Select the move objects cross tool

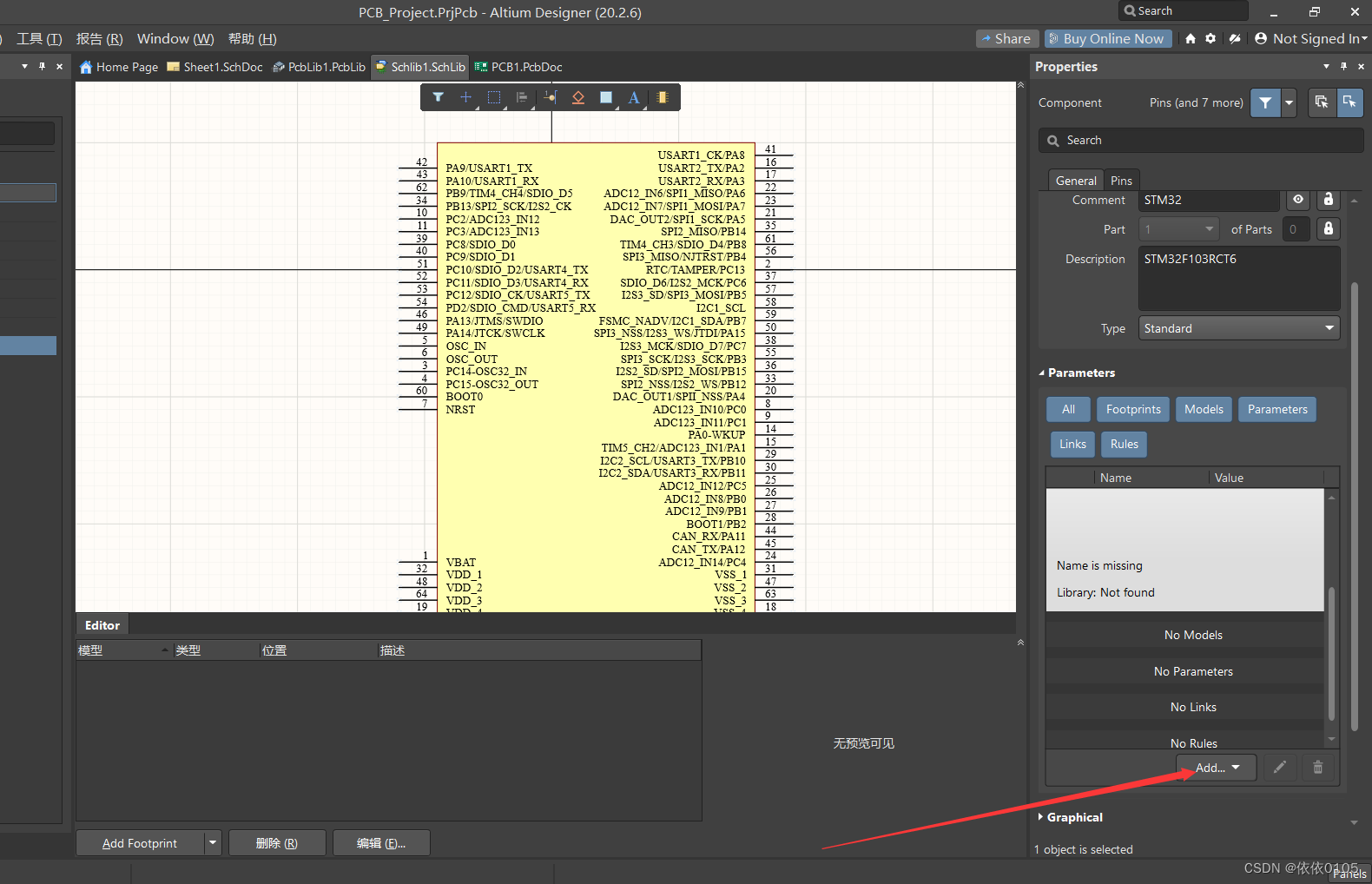[465, 97]
